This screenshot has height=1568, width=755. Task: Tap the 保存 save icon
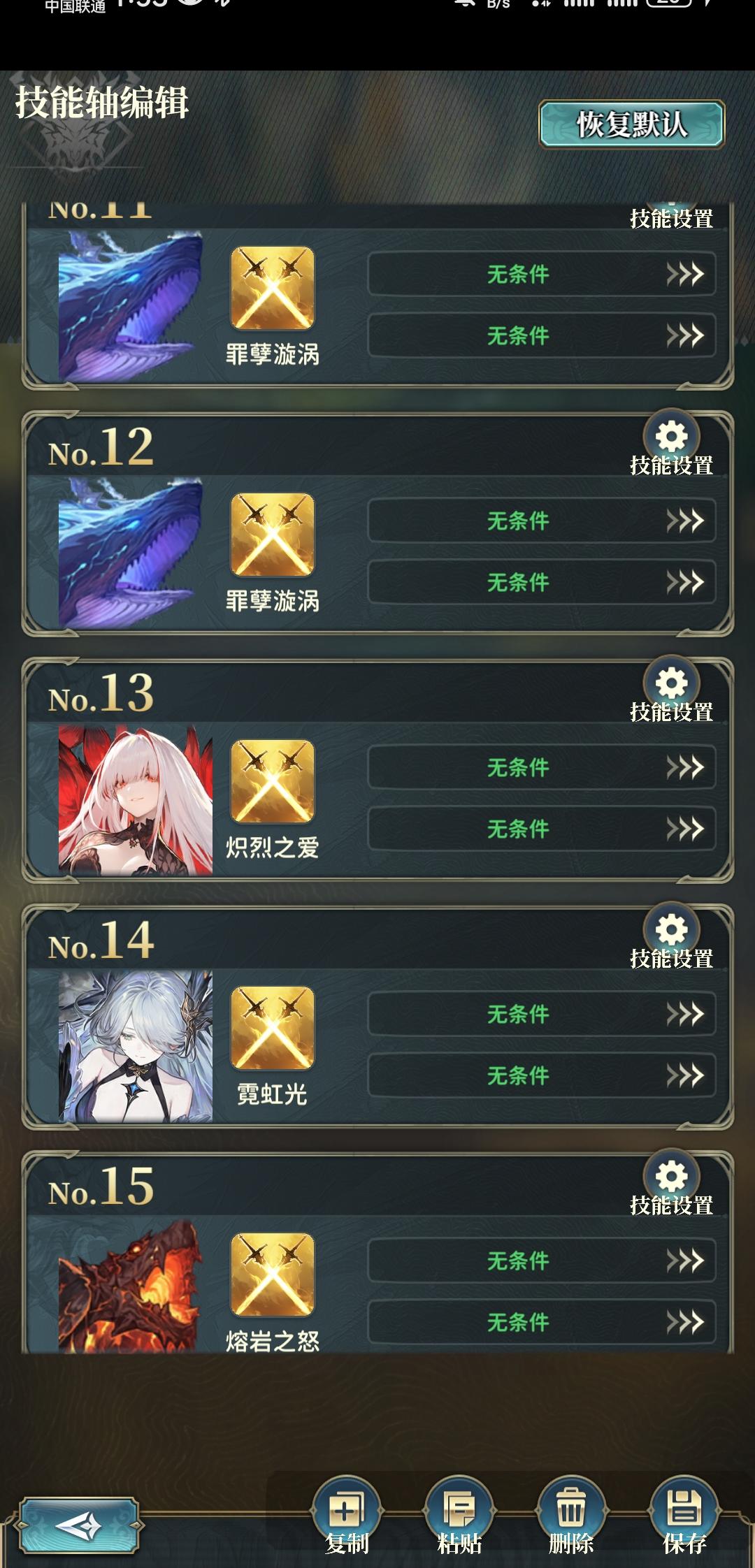[684, 1511]
